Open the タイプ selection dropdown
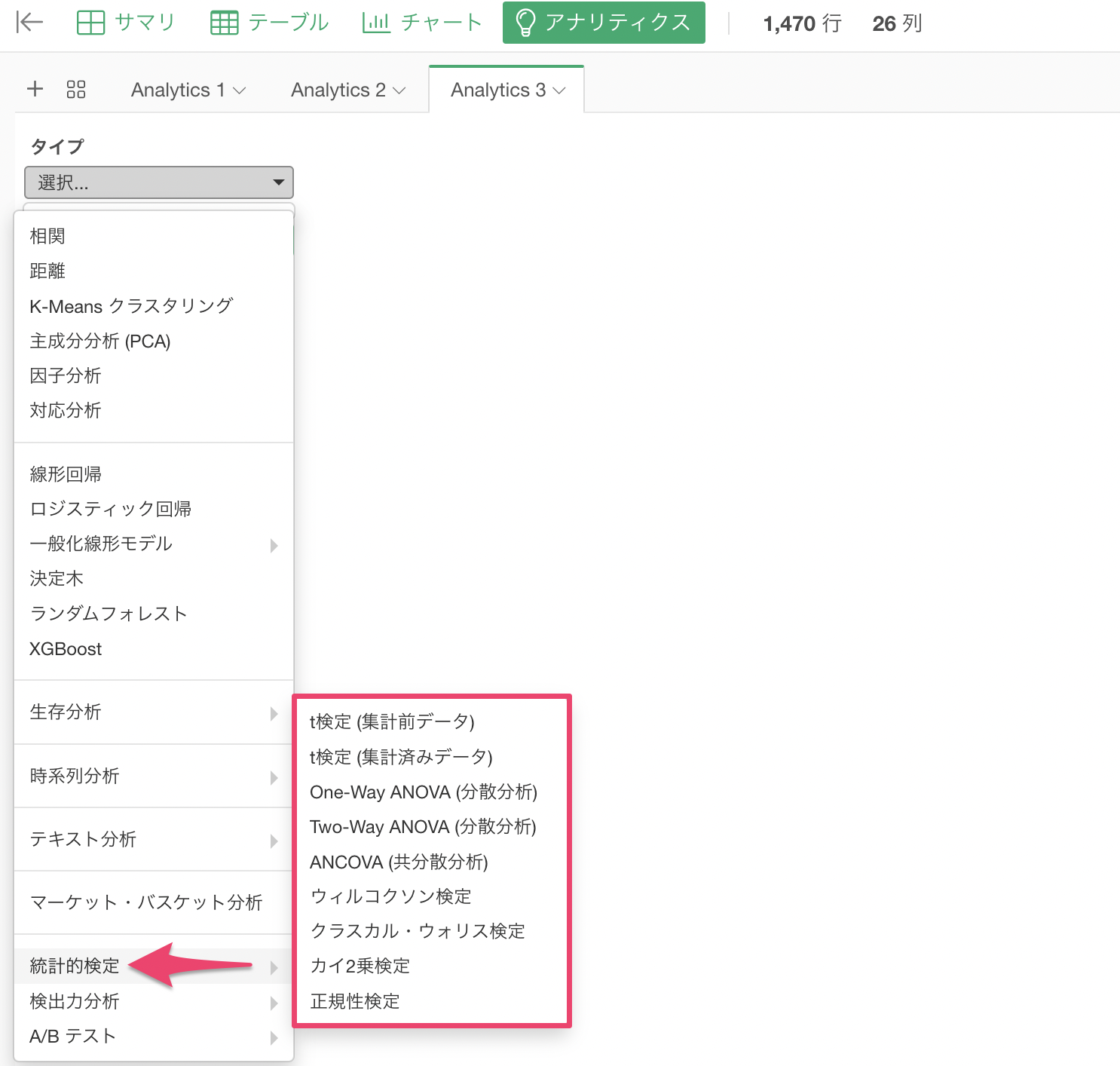The image size is (1120, 1066). 159,182
